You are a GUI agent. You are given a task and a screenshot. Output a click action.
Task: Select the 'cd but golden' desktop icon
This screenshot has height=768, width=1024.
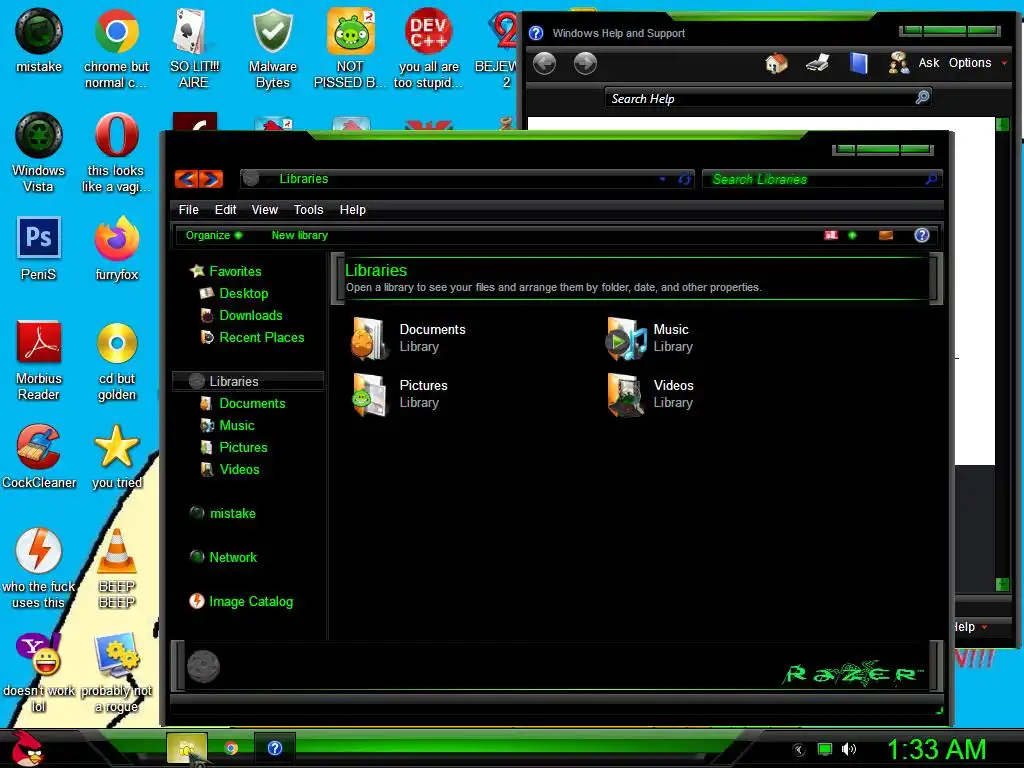pos(117,360)
